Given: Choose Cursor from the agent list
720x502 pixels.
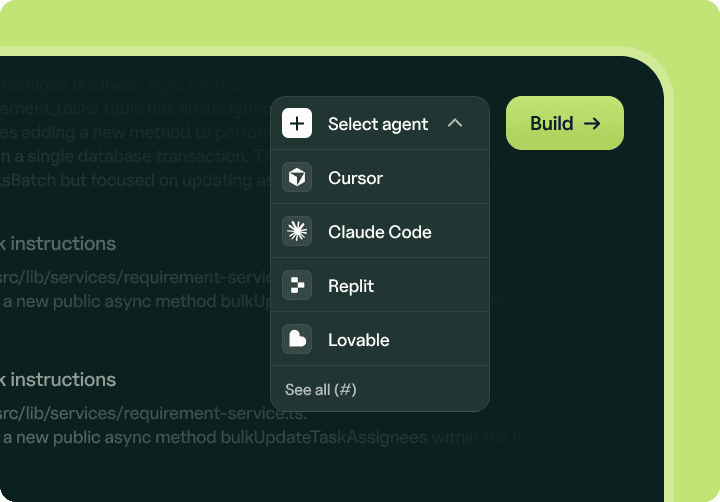Looking at the screenshot, I should pyautogui.click(x=380, y=177).
